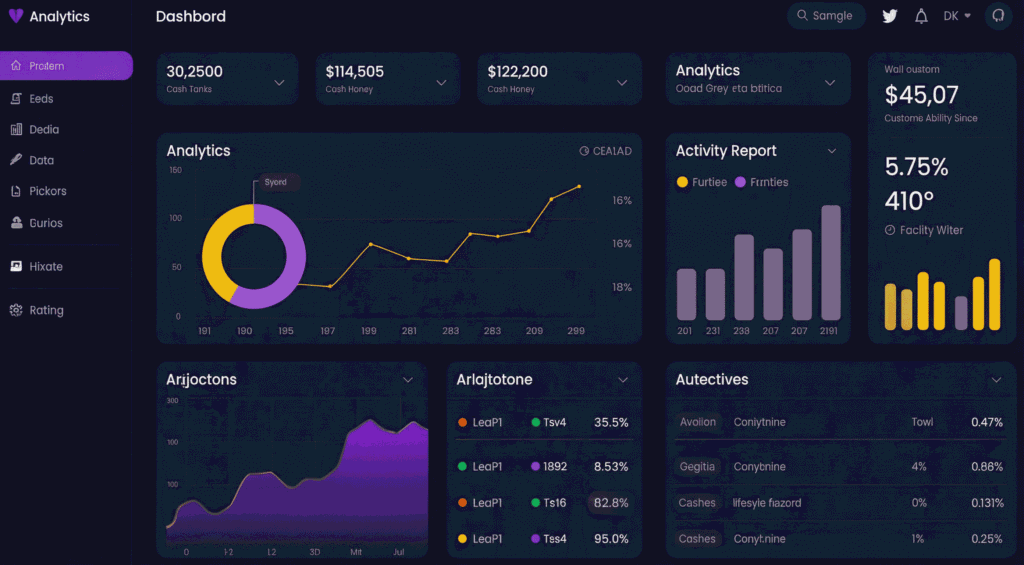1024x565 pixels.
Task: Go to the Hixate menu item
Action: pyautogui.click(x=46, y=266)
